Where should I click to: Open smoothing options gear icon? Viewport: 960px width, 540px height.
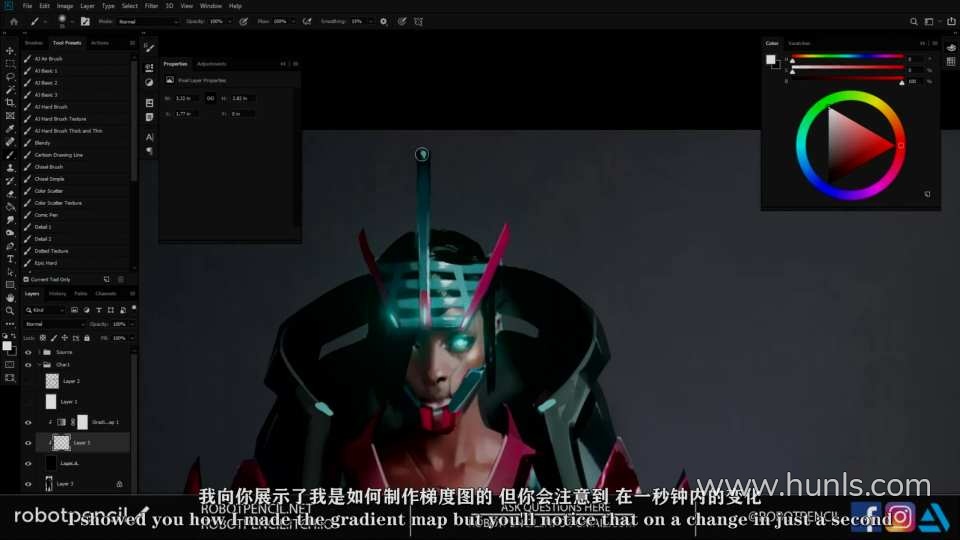[x=383, y=21]
